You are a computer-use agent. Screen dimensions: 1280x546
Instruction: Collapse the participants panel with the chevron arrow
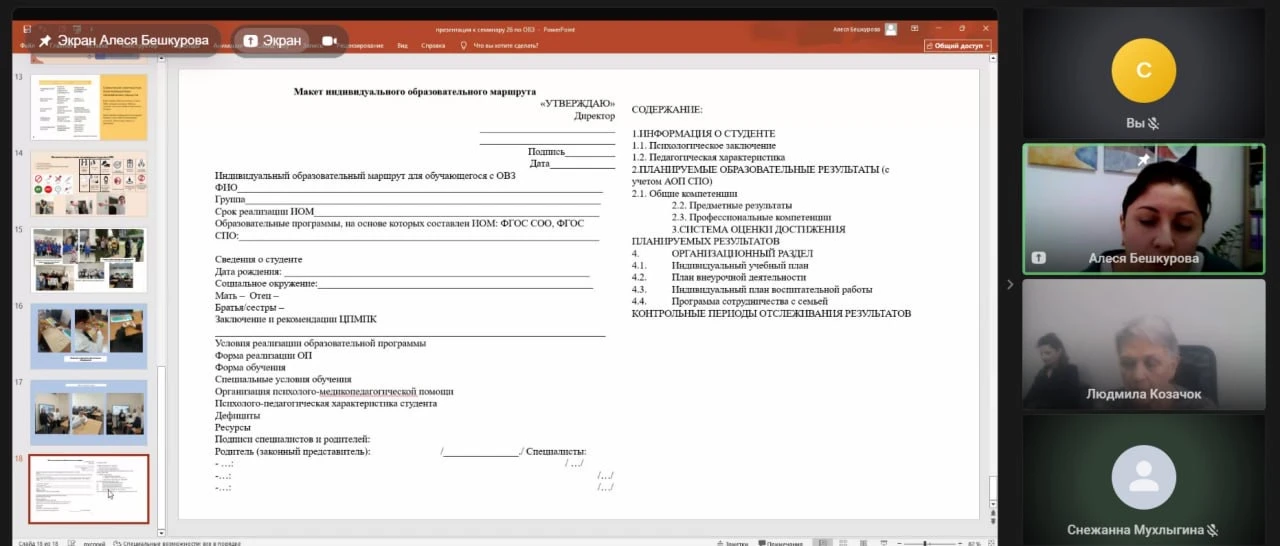point(1009,285)
